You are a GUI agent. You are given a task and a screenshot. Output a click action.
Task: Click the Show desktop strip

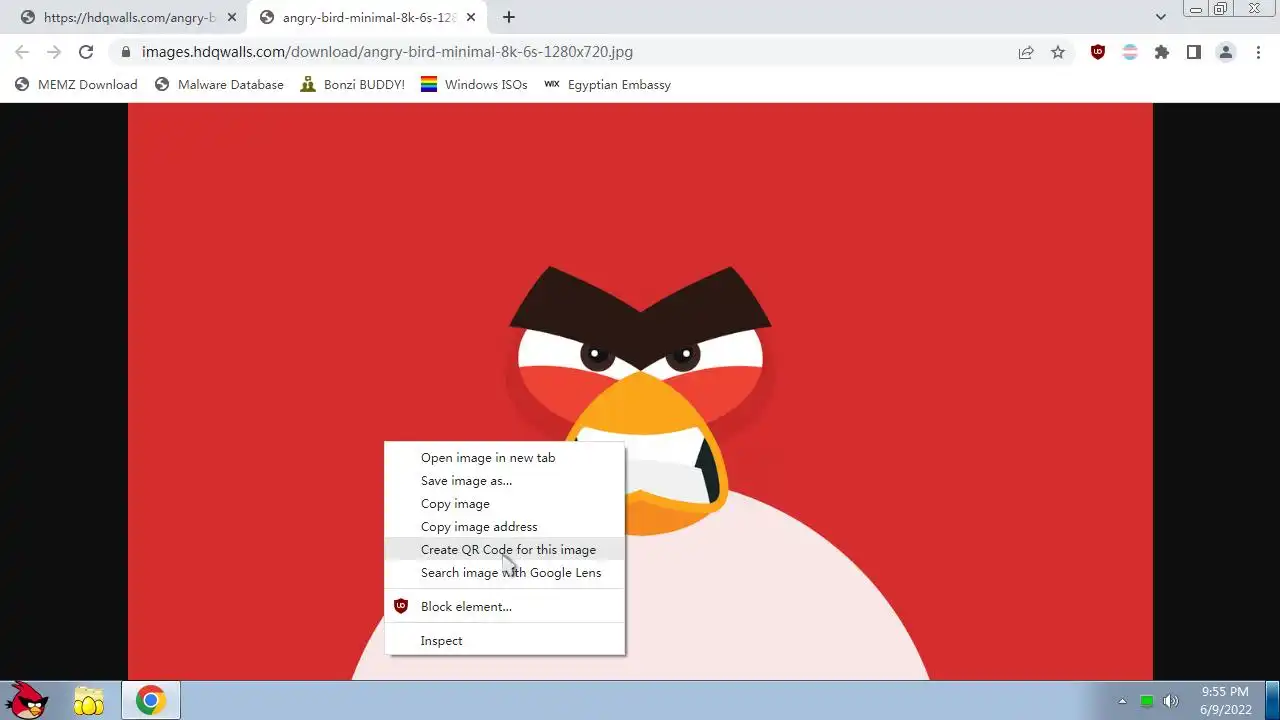point(1272,700)
